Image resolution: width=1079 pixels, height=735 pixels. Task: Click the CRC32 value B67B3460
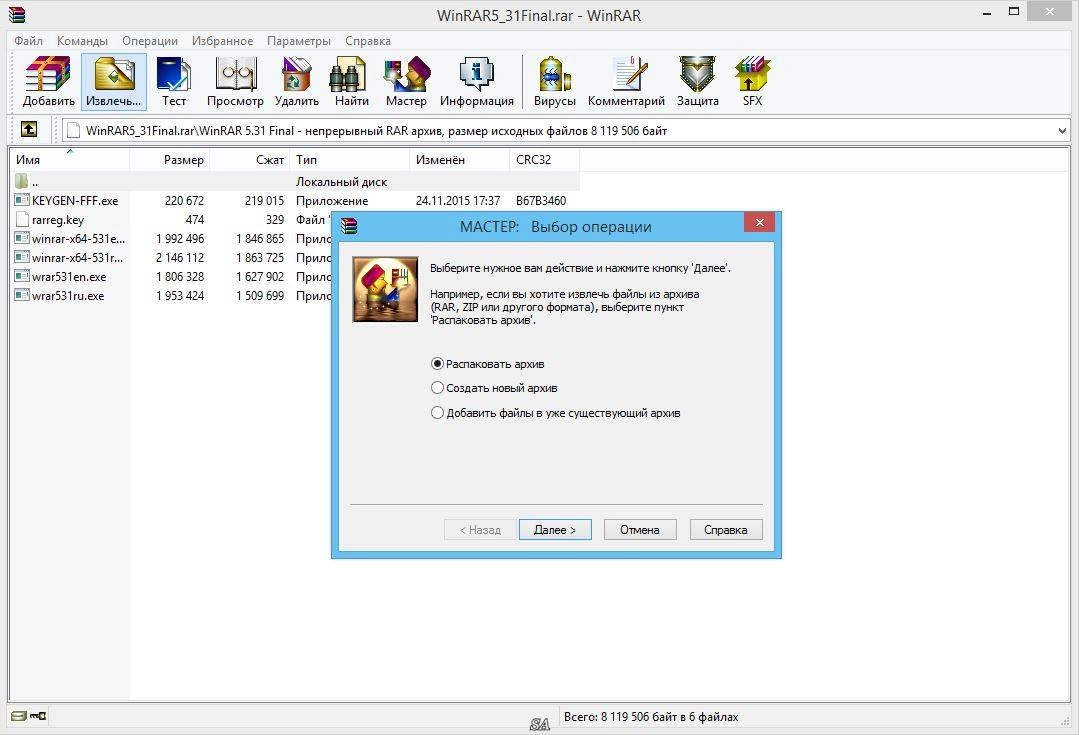coord(541,201)
